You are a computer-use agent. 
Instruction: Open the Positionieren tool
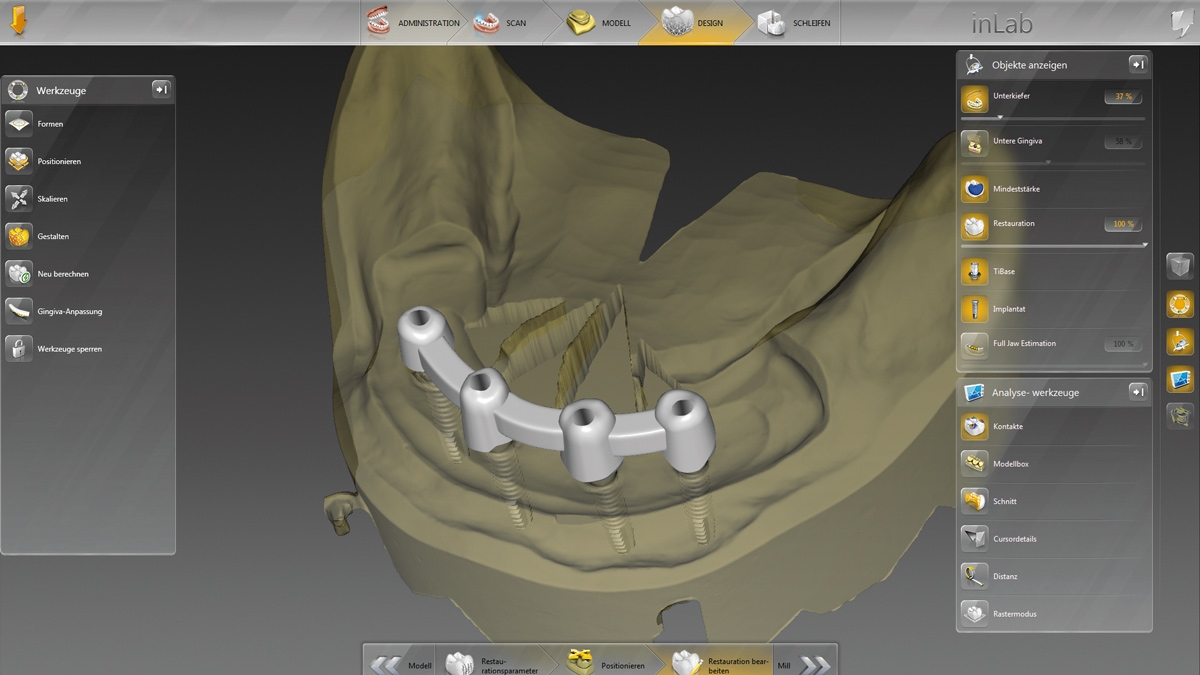[20, 161]
